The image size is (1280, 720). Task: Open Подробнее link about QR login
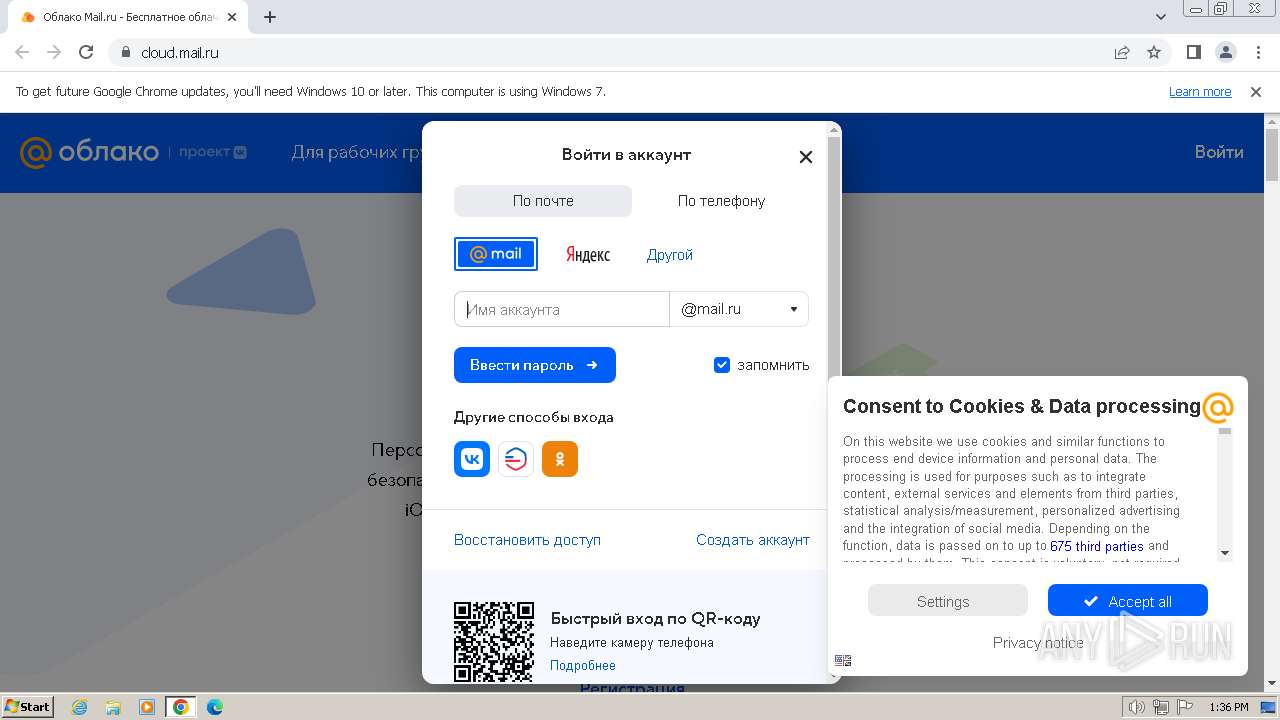(583, 666)
